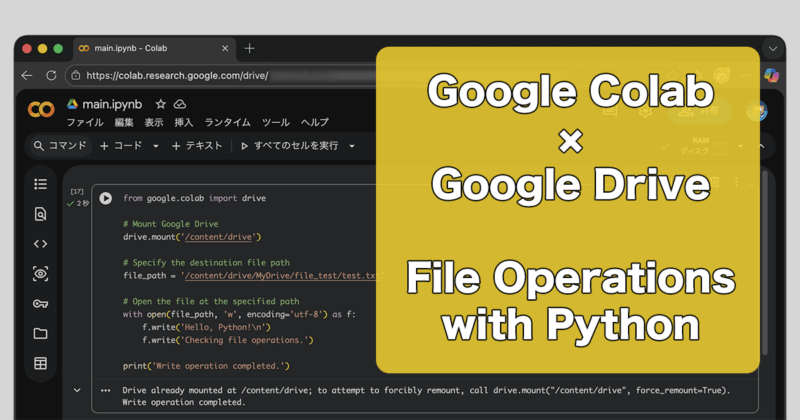Open the Colab logo home
This screenshot has height=420, width=800.
coord(41,109)
